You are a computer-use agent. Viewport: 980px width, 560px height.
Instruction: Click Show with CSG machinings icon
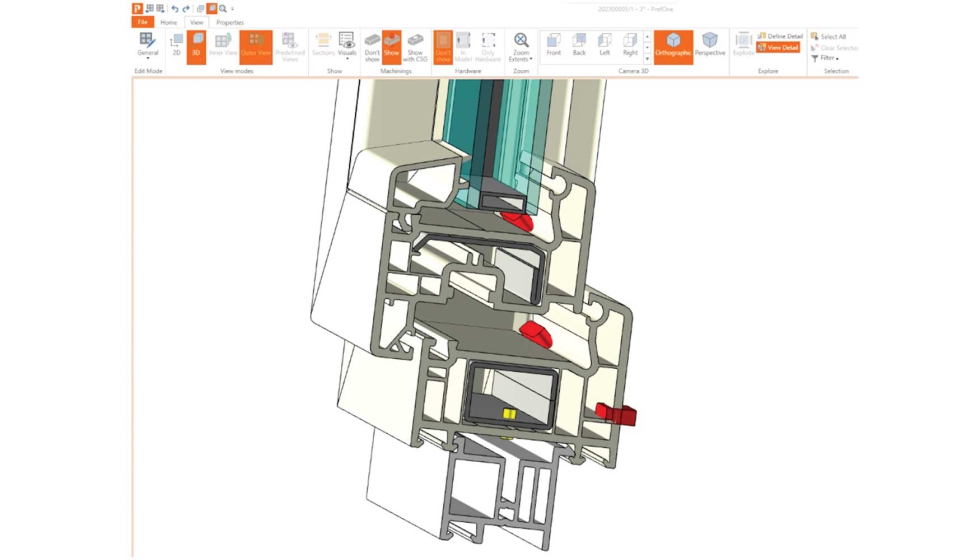(x=414, y=46)
